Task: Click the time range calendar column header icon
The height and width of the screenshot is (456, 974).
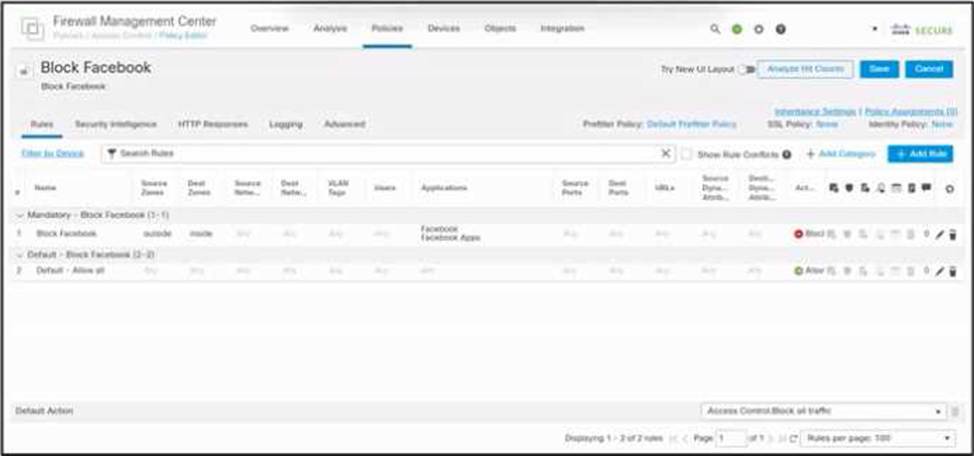Action: [x=896, y=188]
